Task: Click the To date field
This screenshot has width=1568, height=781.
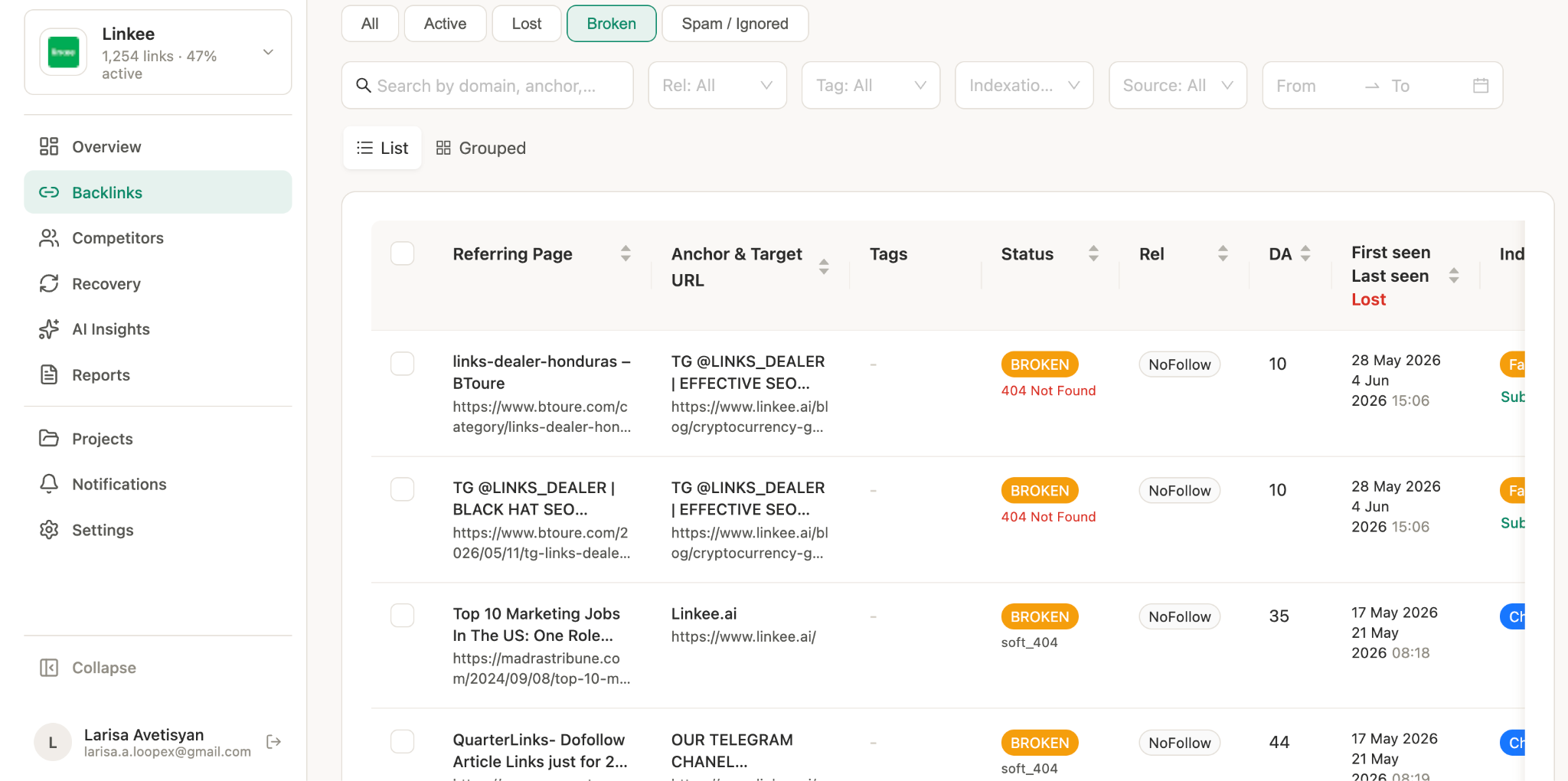Action: [1424, 86]
